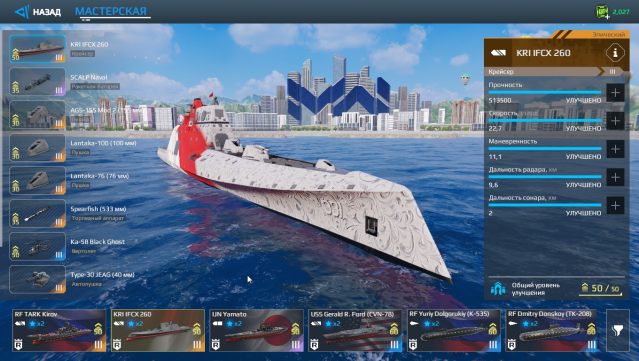Switch to the RF TARK Kirov ship card
The width and height of the screenshot is (639, 361).
coord(59,330)
